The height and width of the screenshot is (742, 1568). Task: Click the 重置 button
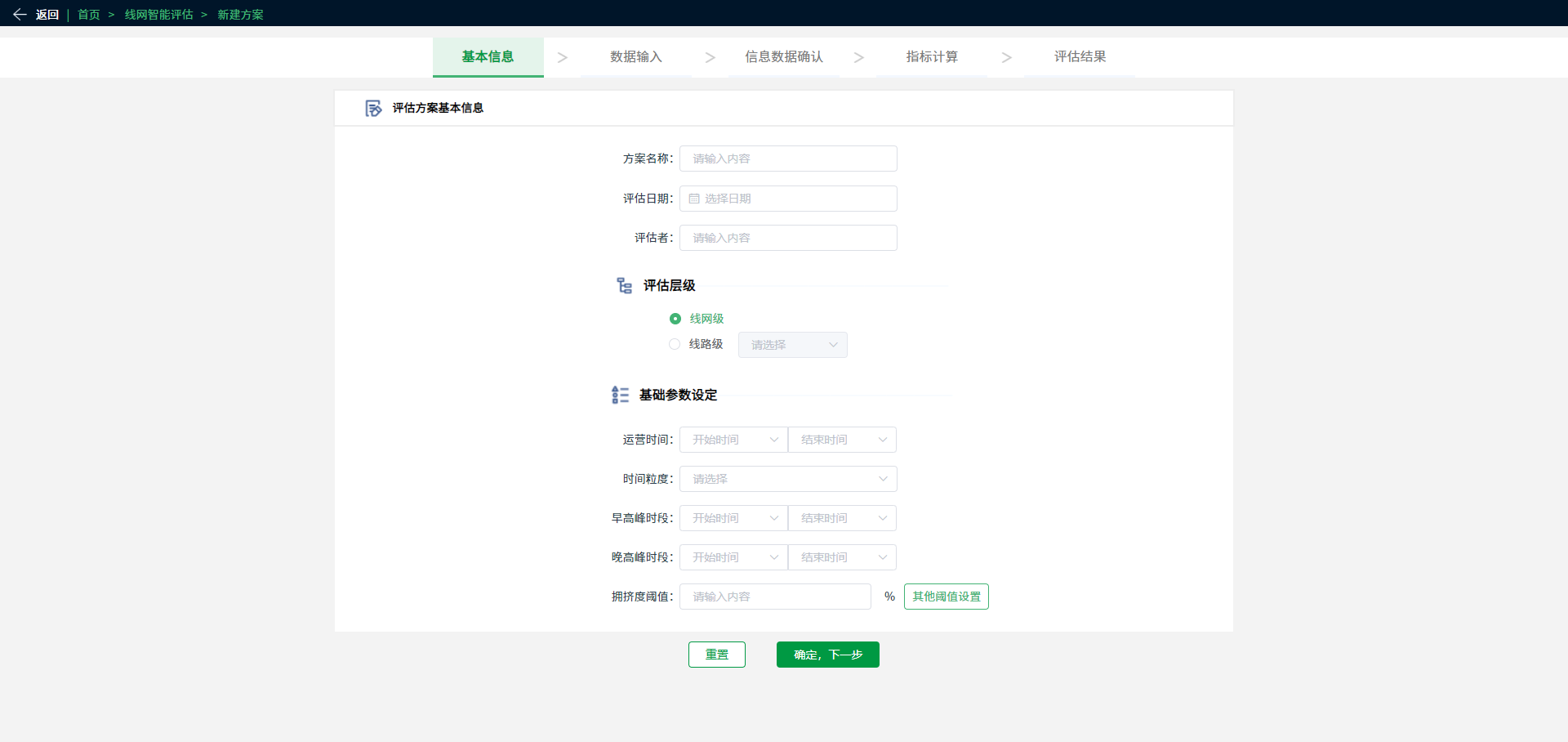pyautogui.click(x=717, y=655)
